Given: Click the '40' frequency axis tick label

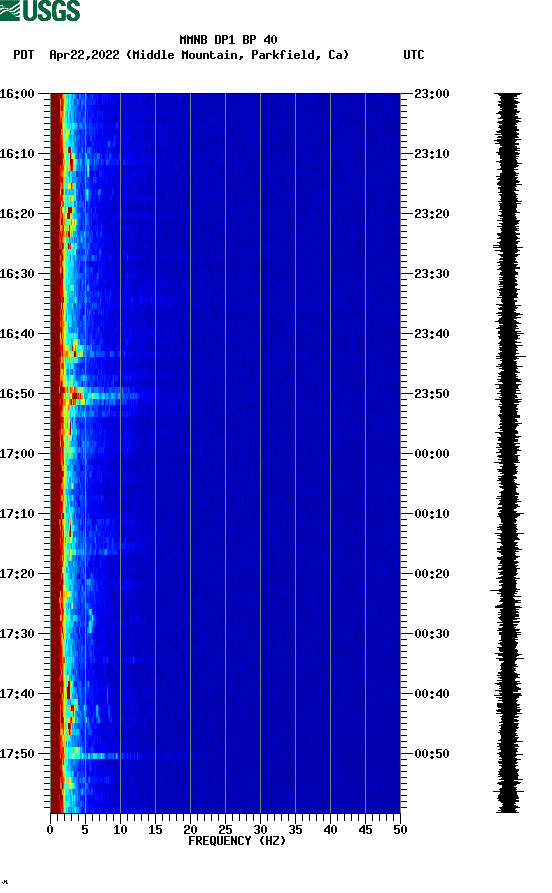Looking at the screenshot, I should tap(330, 830).
